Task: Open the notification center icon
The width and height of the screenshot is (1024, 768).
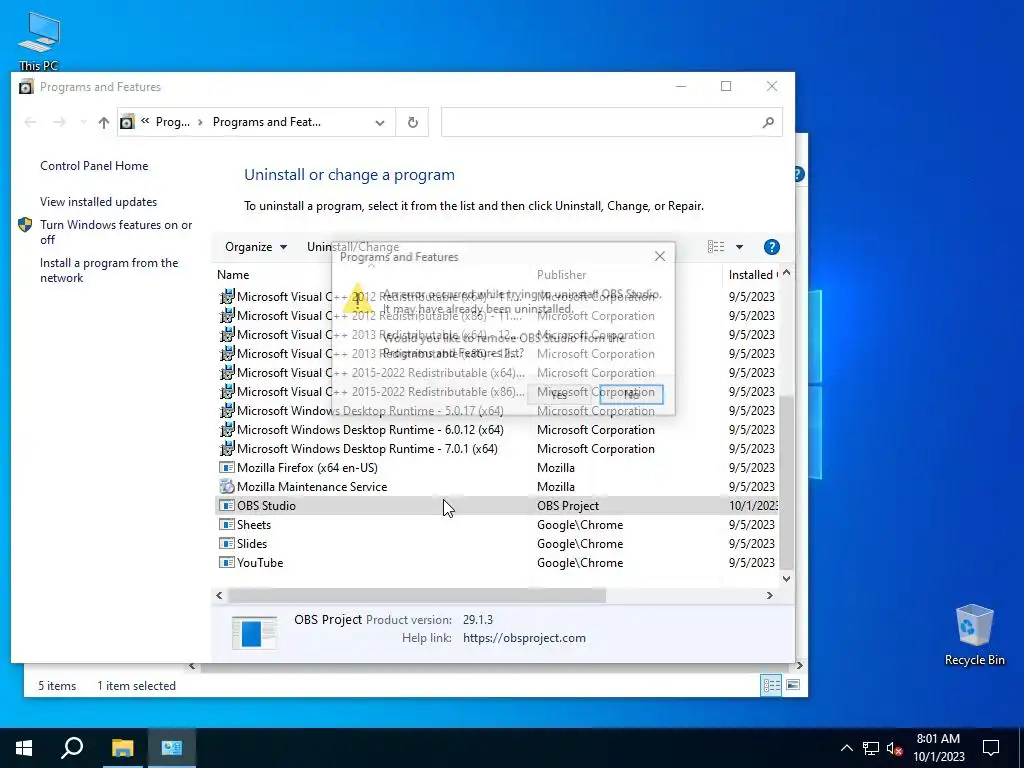Action: (991, 748)
